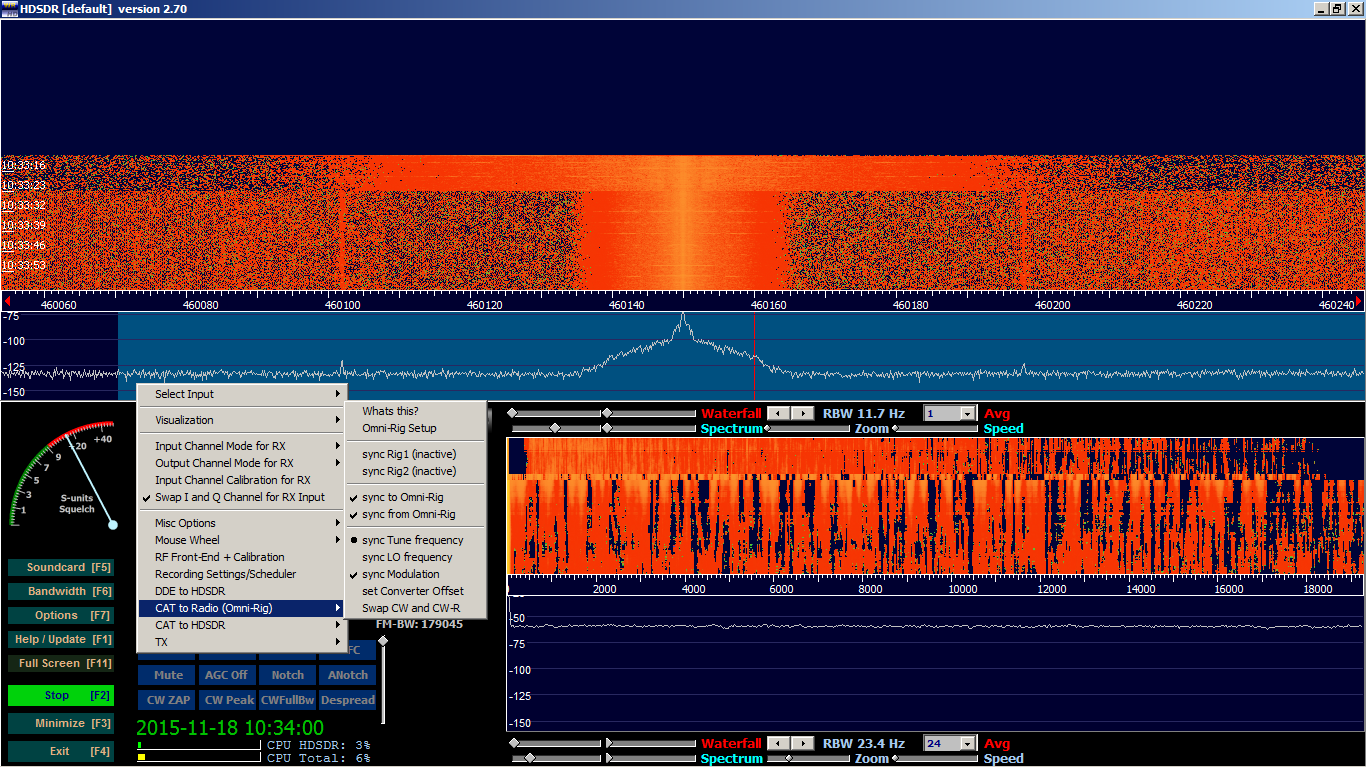Screen dimensions: 1366x768
Task: Select sync Rig2 (inactive)
Action: coord(415,471)
